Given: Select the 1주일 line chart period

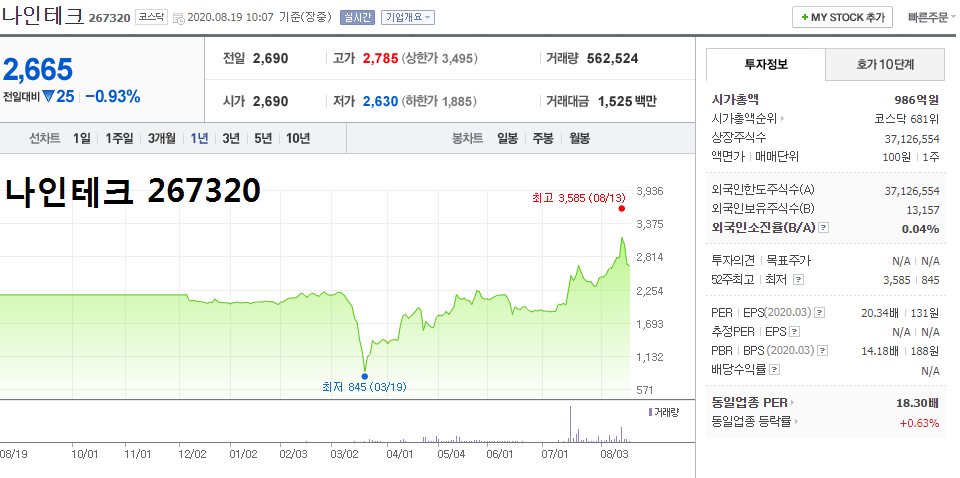Looking at the screenshot, I should (119, 138).
